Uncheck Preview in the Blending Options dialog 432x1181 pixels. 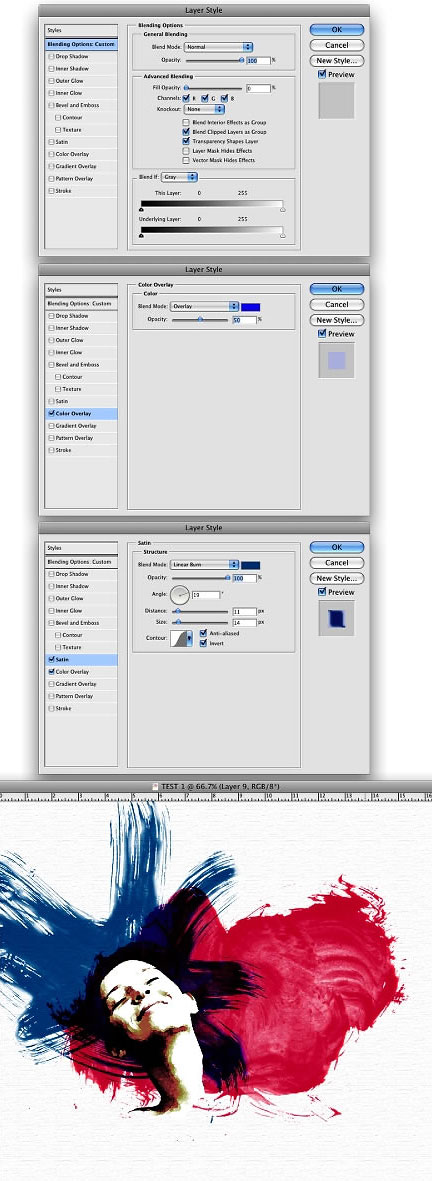pyautogui.click(x=323, y=75)
